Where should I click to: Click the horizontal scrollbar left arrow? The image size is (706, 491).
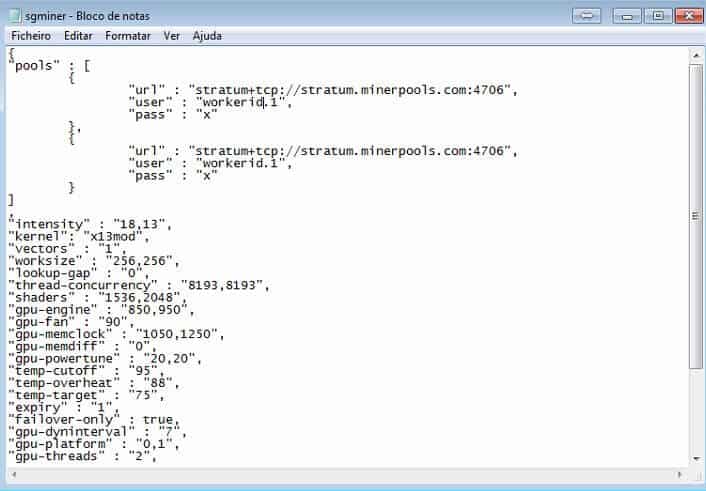tap(14, 474)
